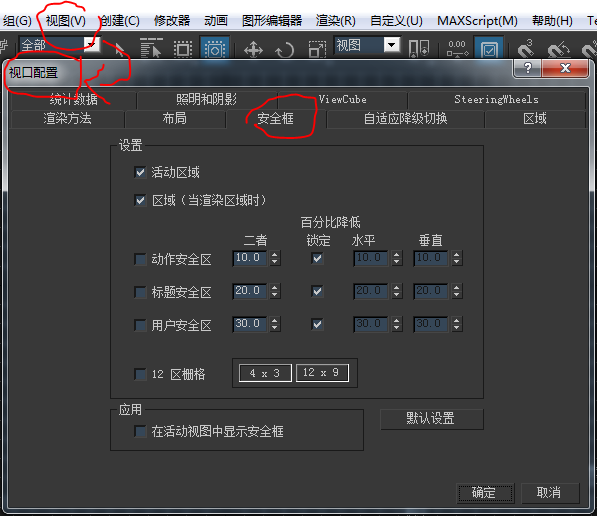Click 标题安全区 垂直 spinner arrows
This screenshot has width=597, height=516.
pos(457,291)
